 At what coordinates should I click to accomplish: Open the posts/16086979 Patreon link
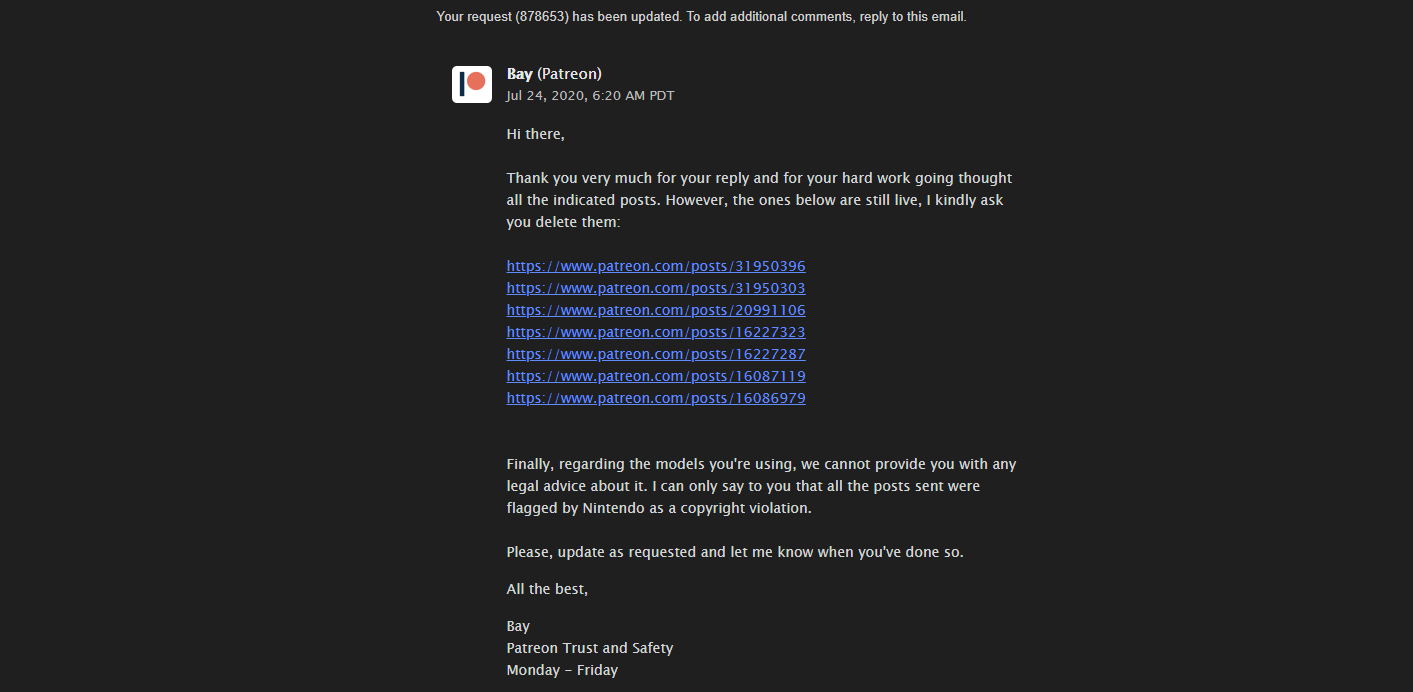(656, 398)
